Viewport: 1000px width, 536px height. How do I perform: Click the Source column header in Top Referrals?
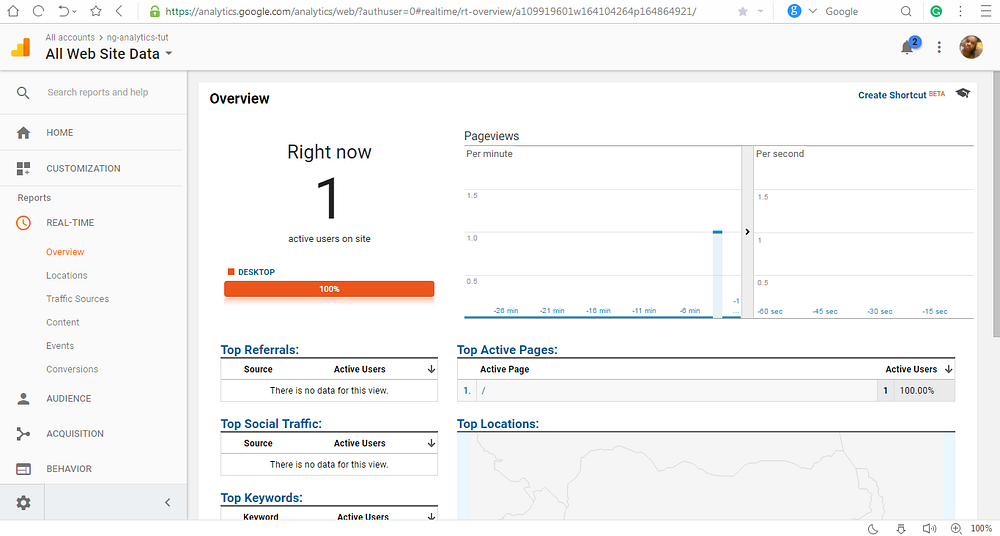click(258, 369)
